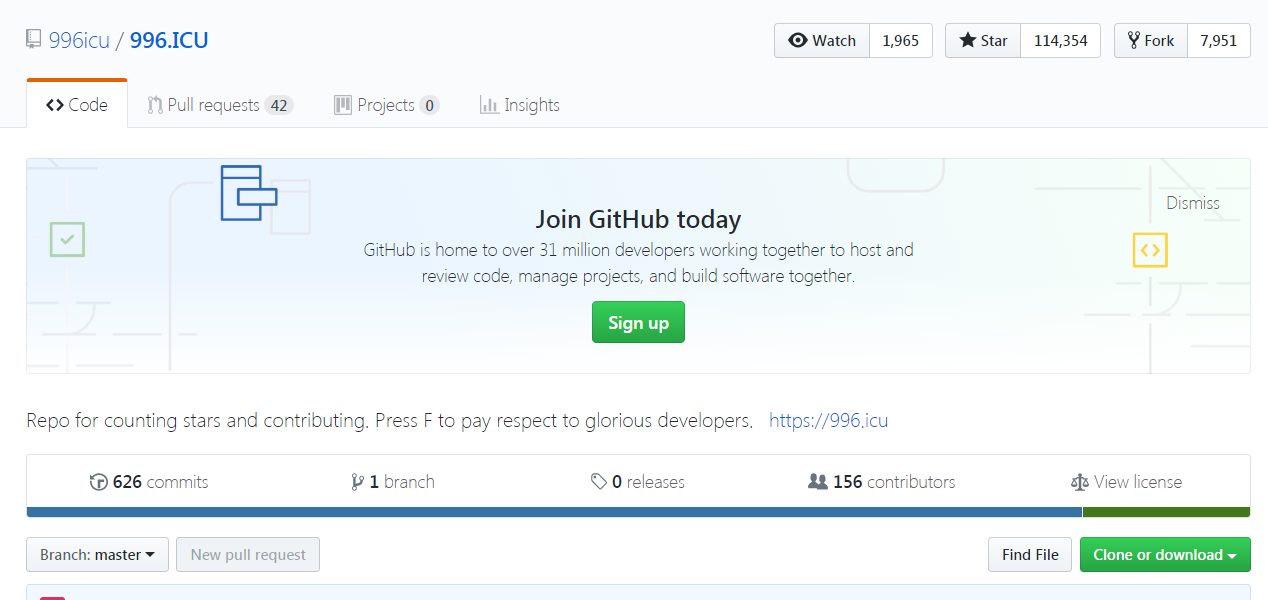The image size is (1268, 600).
Task: Click the Find File button
Action: click(x=1030, y=555)
